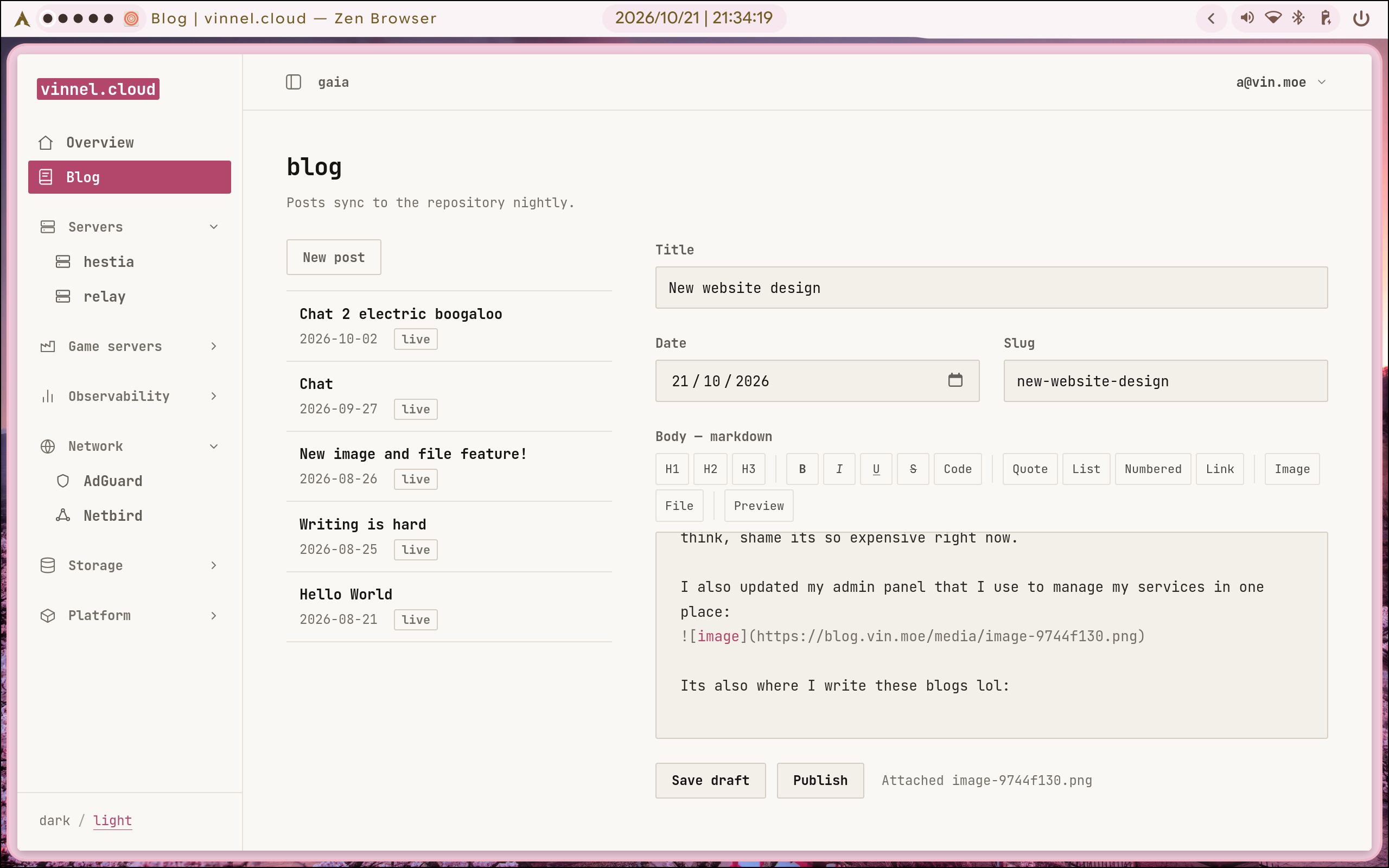Click the Bluetooth icon in top bar
This screenshot has height=868, width=1389.
click(x=1298, y=18)
